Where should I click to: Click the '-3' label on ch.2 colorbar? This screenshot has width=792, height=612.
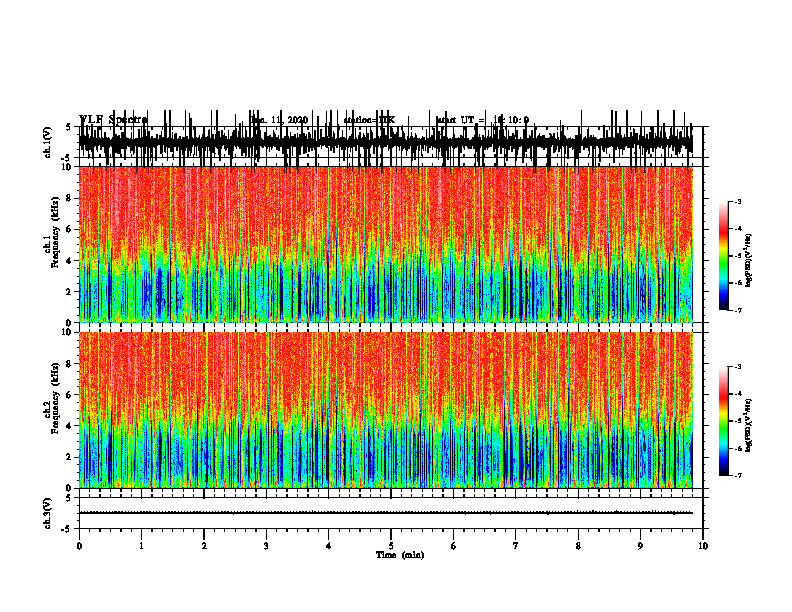738,367
